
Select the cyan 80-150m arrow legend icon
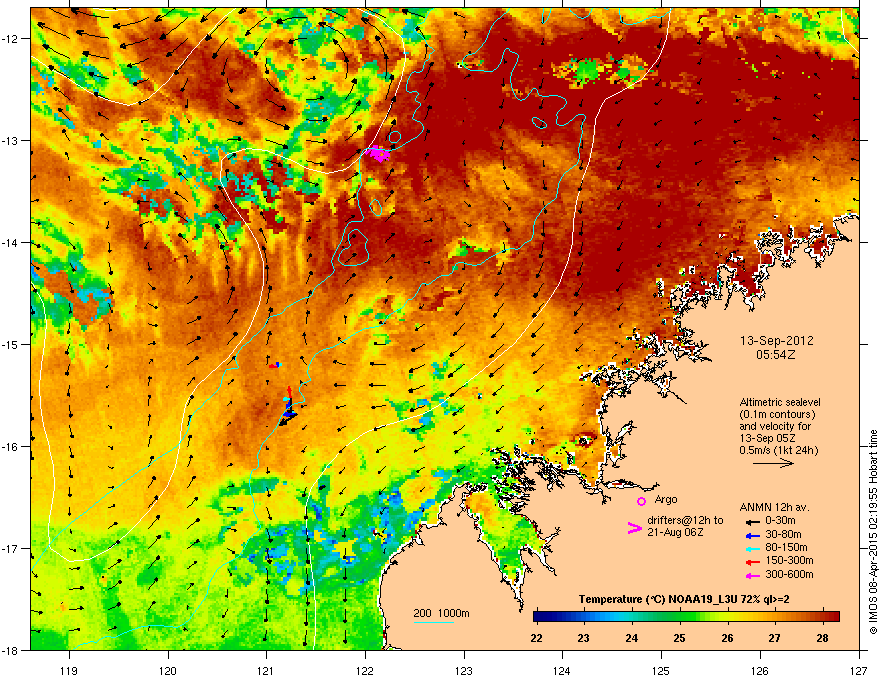753,548
